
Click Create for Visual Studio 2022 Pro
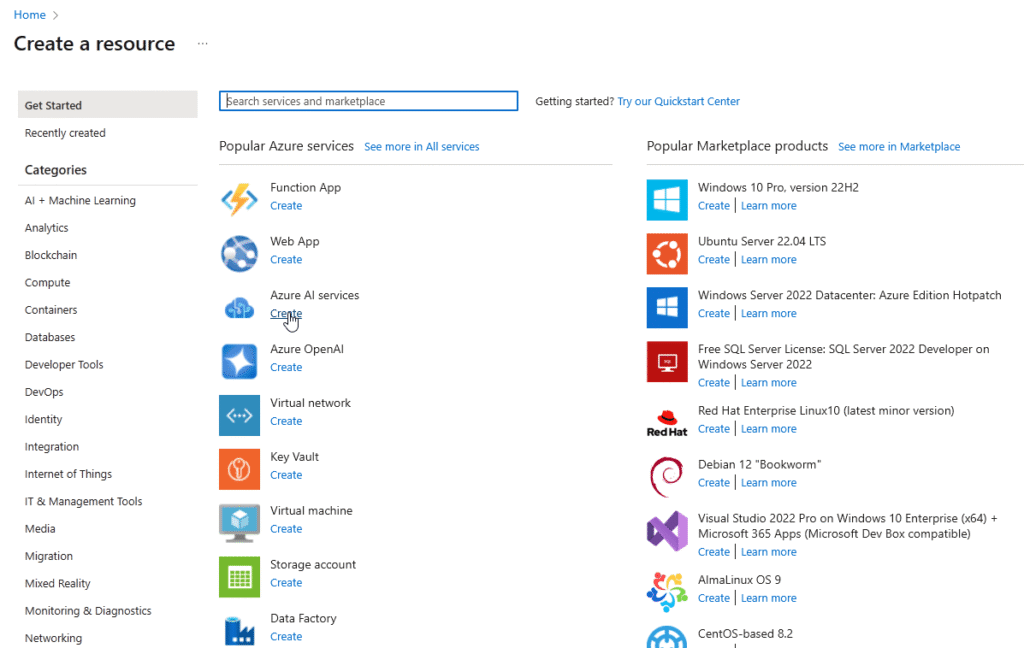click(x=714, y=552)
